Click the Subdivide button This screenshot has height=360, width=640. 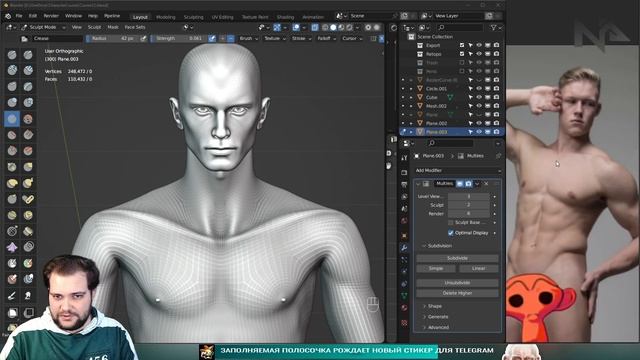tap(457, 258)
